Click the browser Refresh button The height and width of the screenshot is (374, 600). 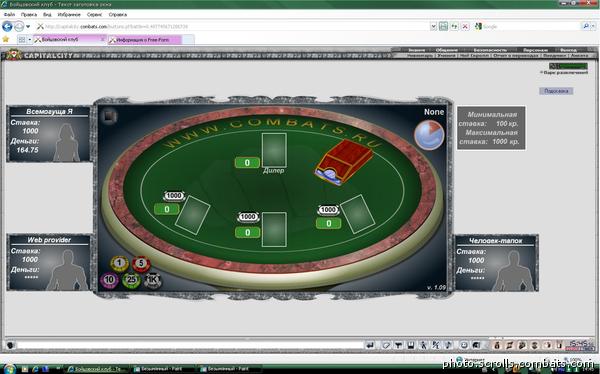[454, 26]
